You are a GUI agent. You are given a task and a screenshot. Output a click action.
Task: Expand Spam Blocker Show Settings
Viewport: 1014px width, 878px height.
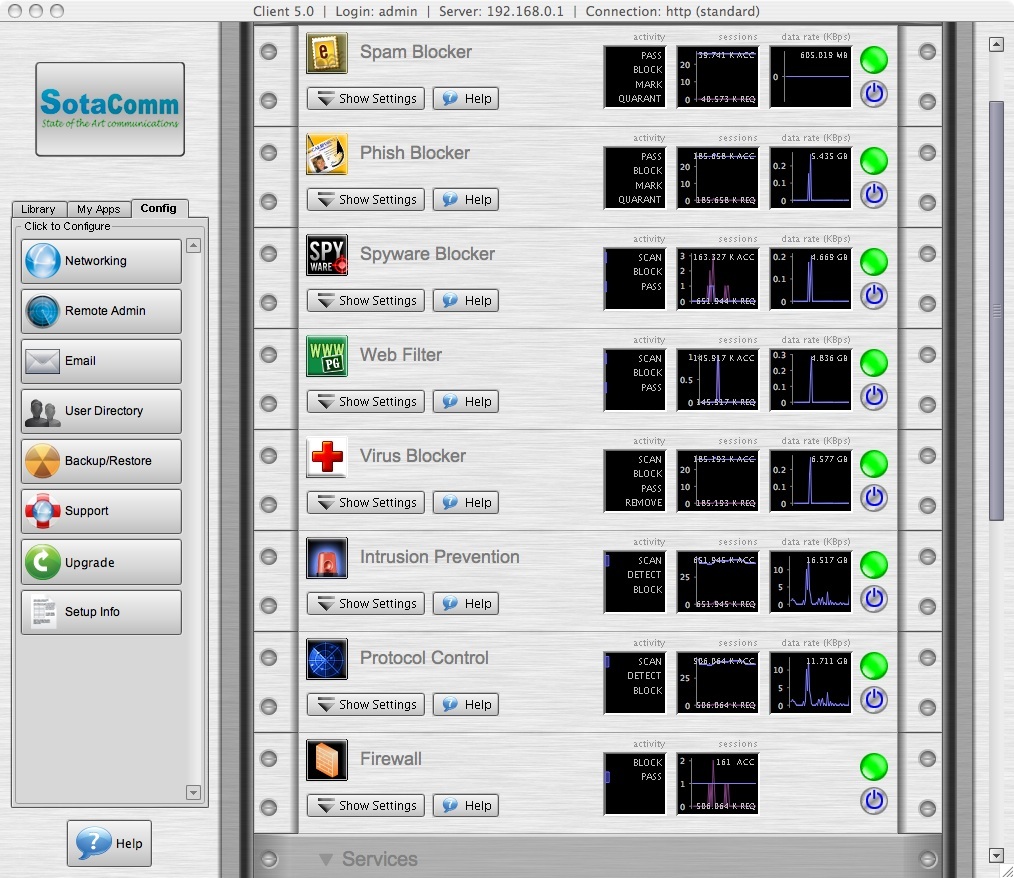click(x=365, y=99)
